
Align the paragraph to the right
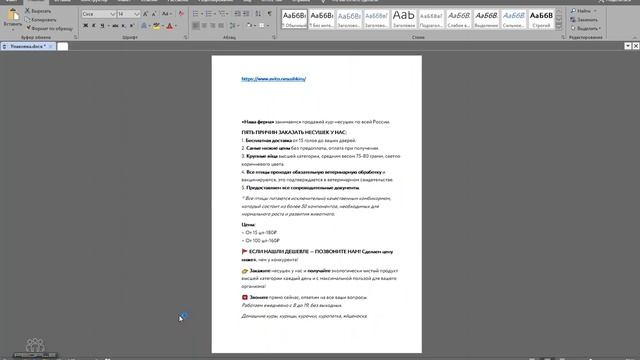tap(213, 26)
